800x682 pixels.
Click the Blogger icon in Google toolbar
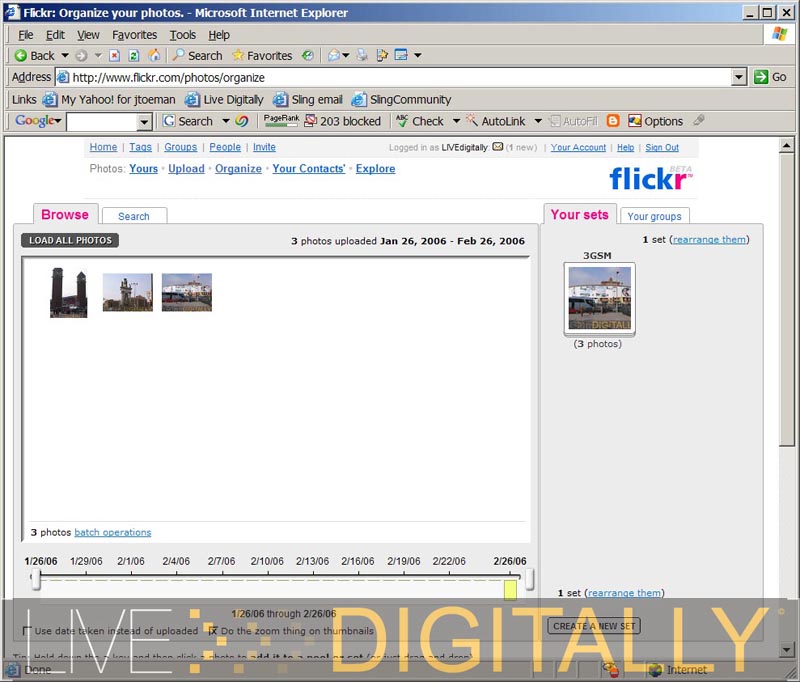click(x=613, y=121)
